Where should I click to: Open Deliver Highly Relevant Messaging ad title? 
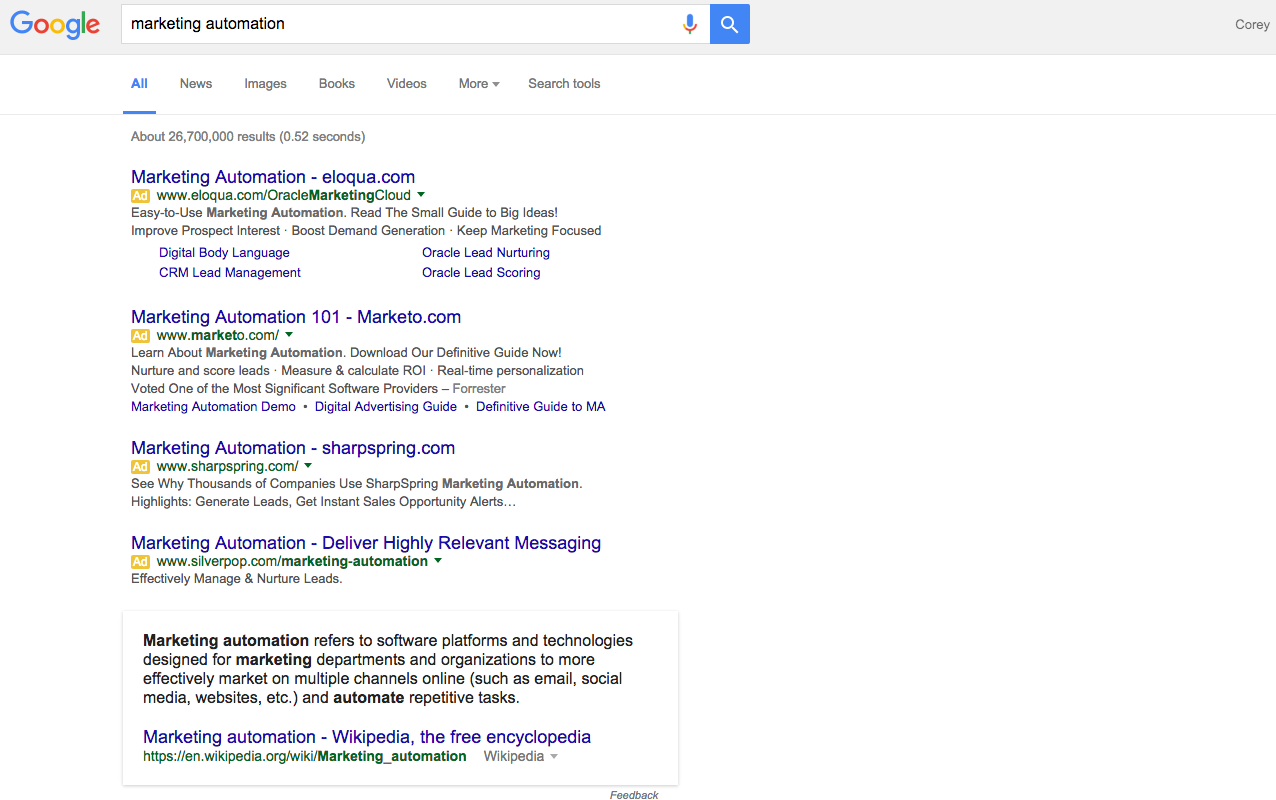[x=366, y=543]
